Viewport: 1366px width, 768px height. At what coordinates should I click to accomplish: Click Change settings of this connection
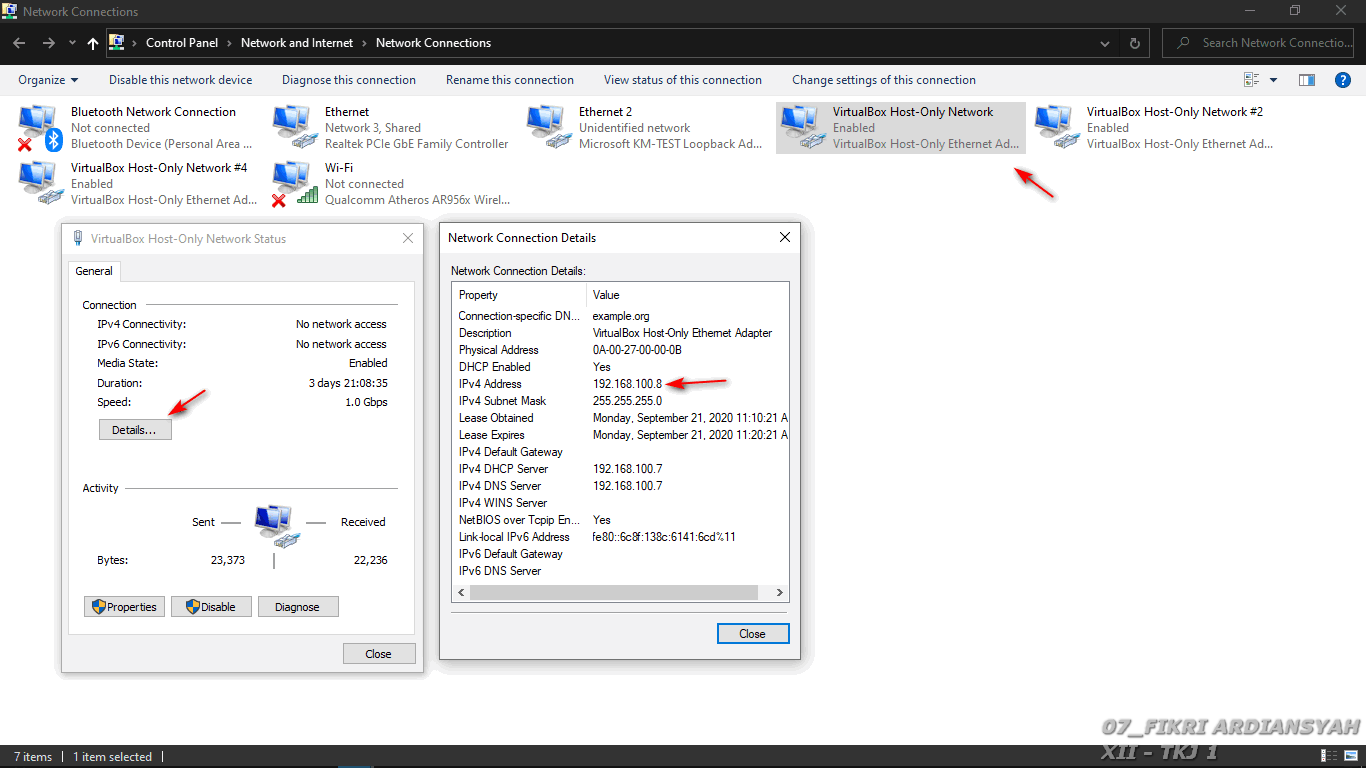[884, 80]
